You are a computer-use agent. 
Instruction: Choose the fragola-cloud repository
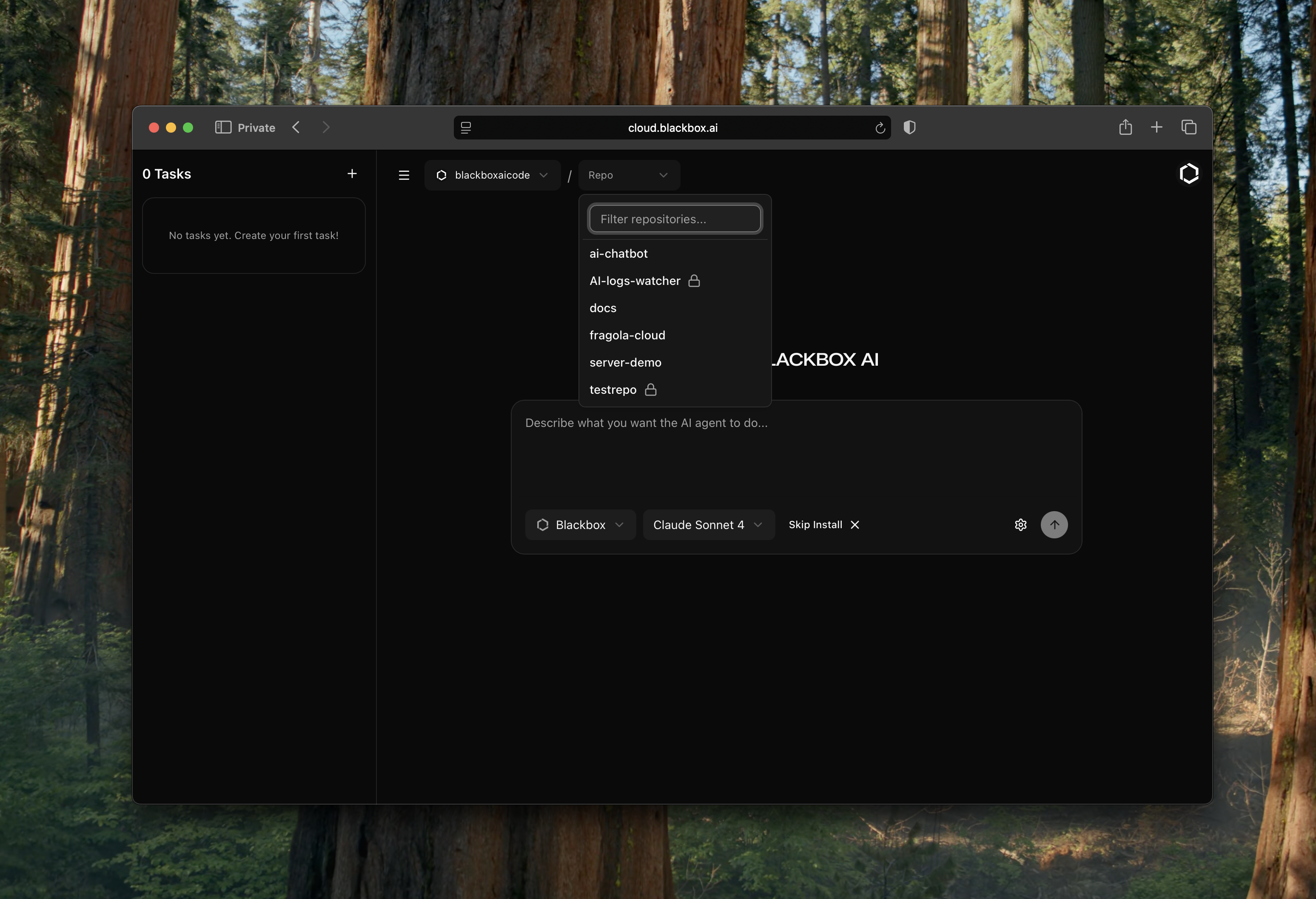point(627,335)
